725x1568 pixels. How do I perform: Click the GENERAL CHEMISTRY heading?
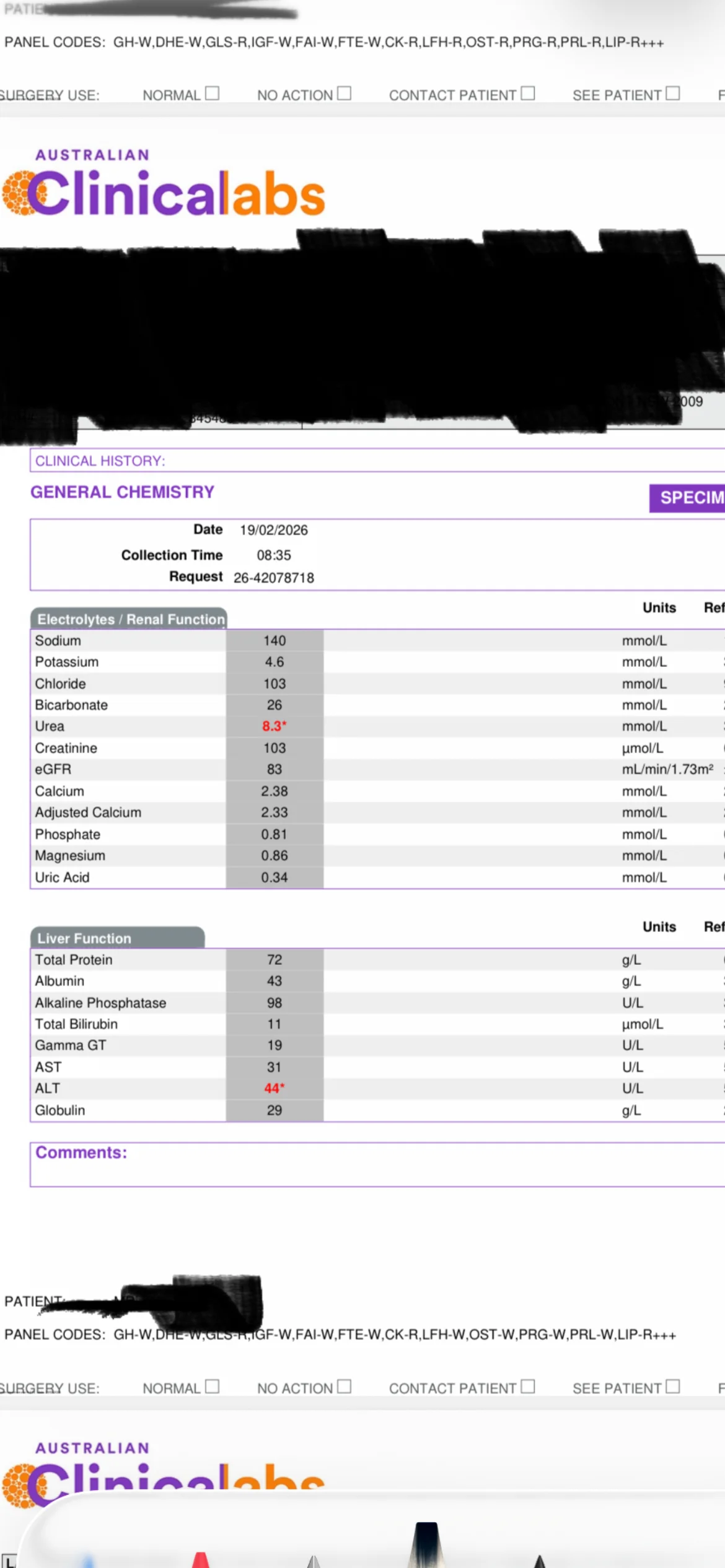[x=122, y=492]
